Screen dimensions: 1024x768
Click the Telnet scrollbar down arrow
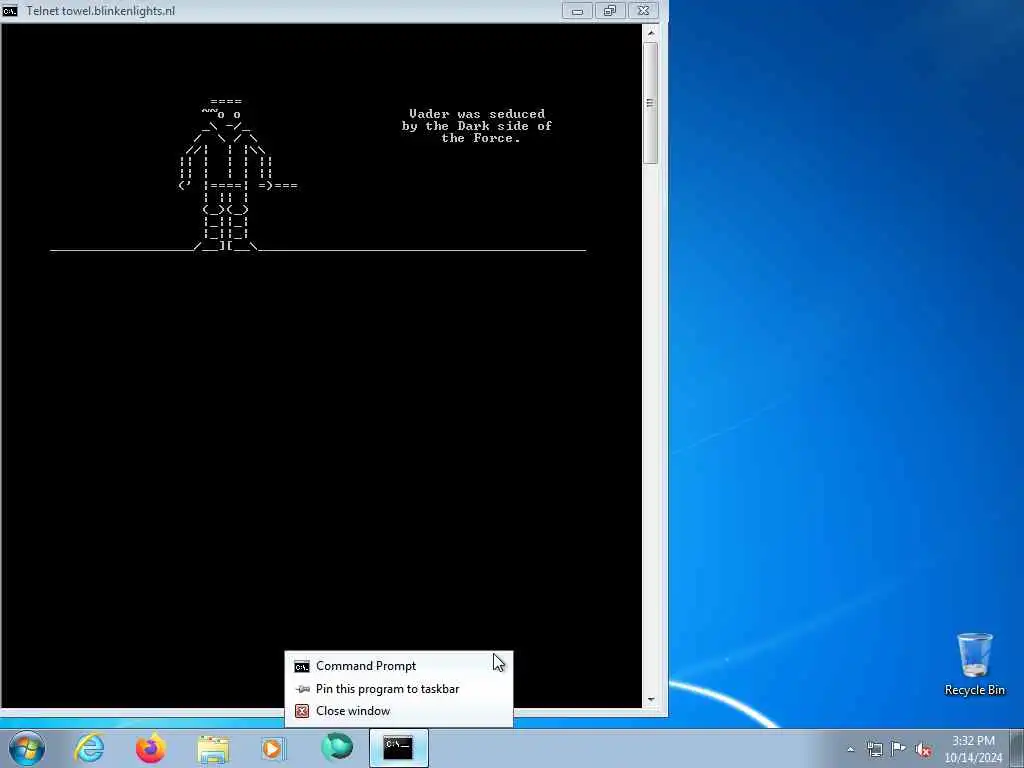coord(650,699)
